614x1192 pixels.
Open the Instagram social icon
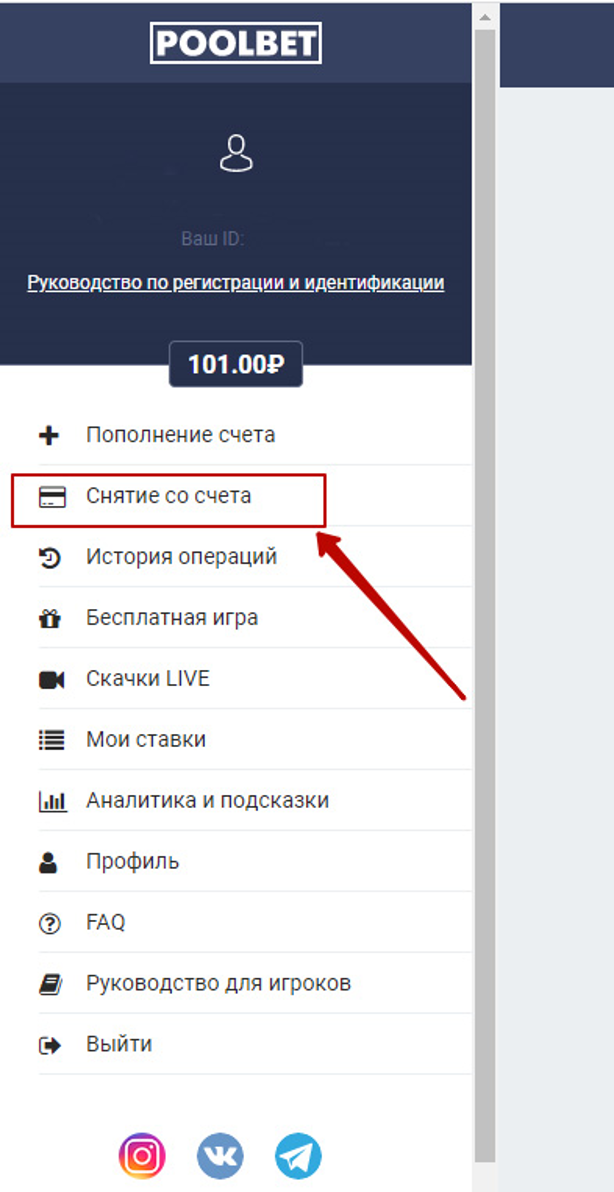point(142,1156)
